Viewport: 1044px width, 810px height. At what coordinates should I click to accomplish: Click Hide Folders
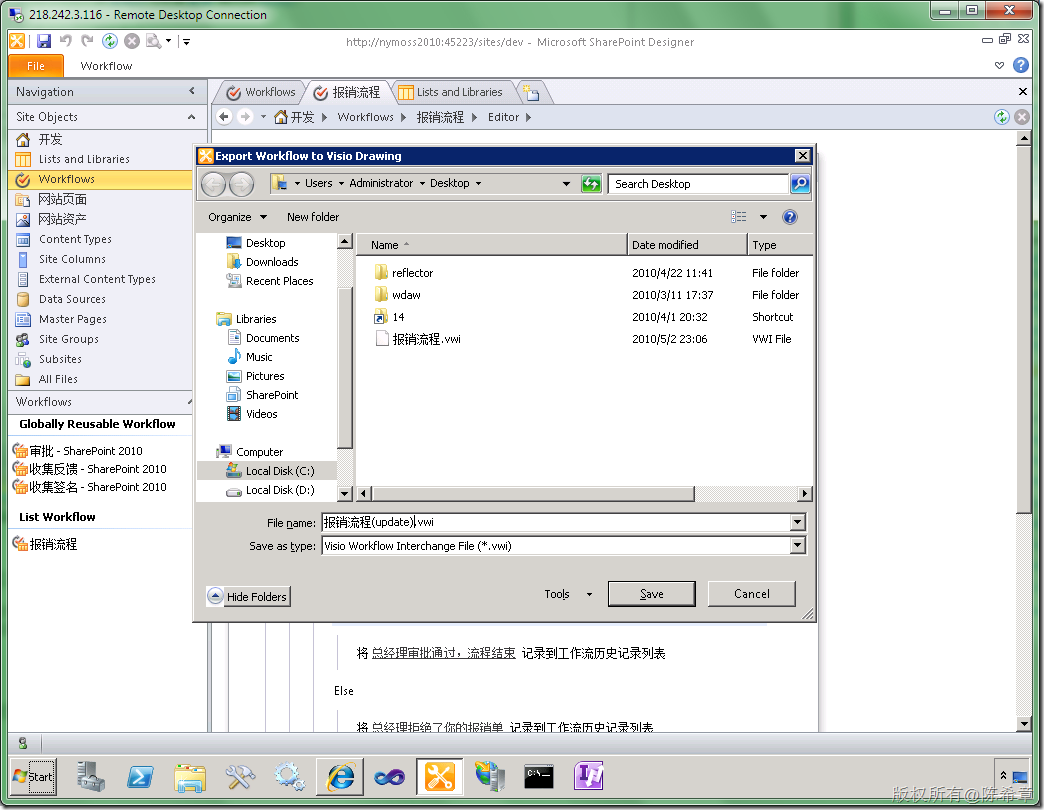[248, 596]
